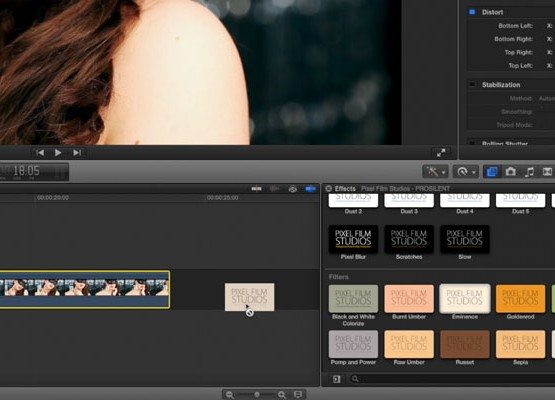Click the "Top Right:" distort label
The height and width of the screenshot is (400, 555).
coord(519,52)
